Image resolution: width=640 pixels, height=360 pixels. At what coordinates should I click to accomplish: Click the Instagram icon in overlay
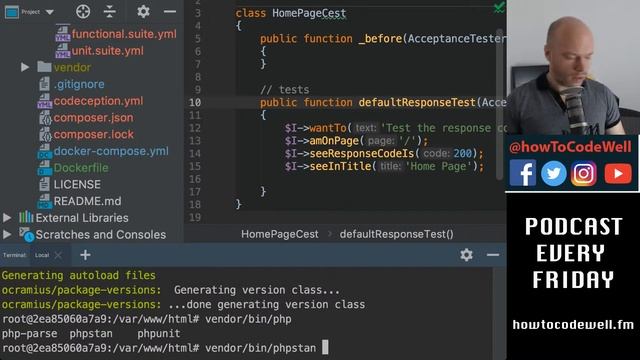click(x=584, y=173)
